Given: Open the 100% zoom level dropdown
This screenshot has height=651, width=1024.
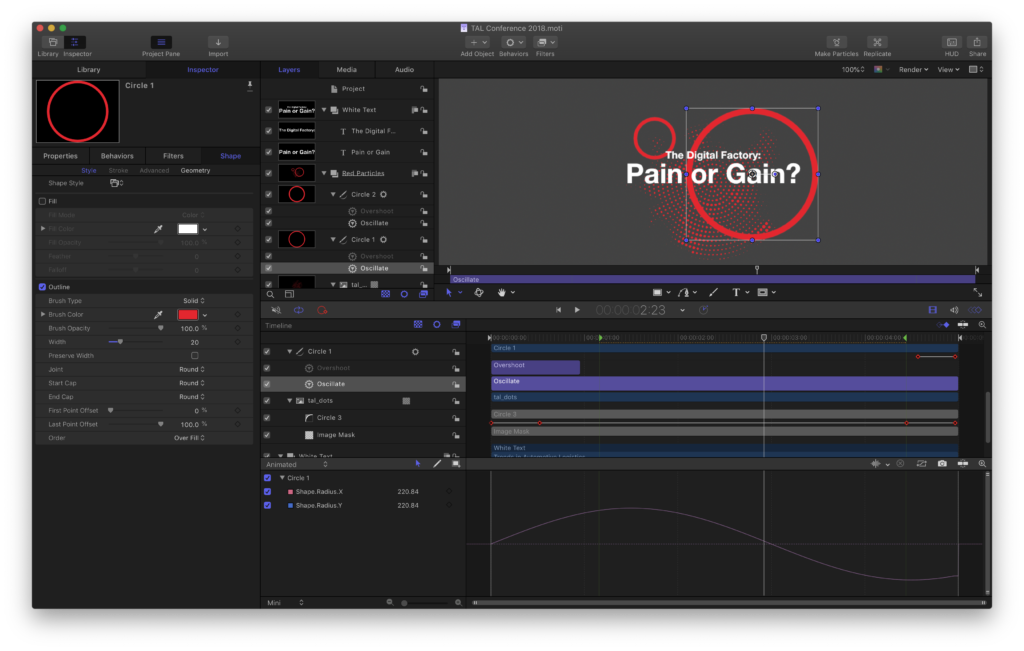Looking at the screenshot, I should (x=853, y=70).
